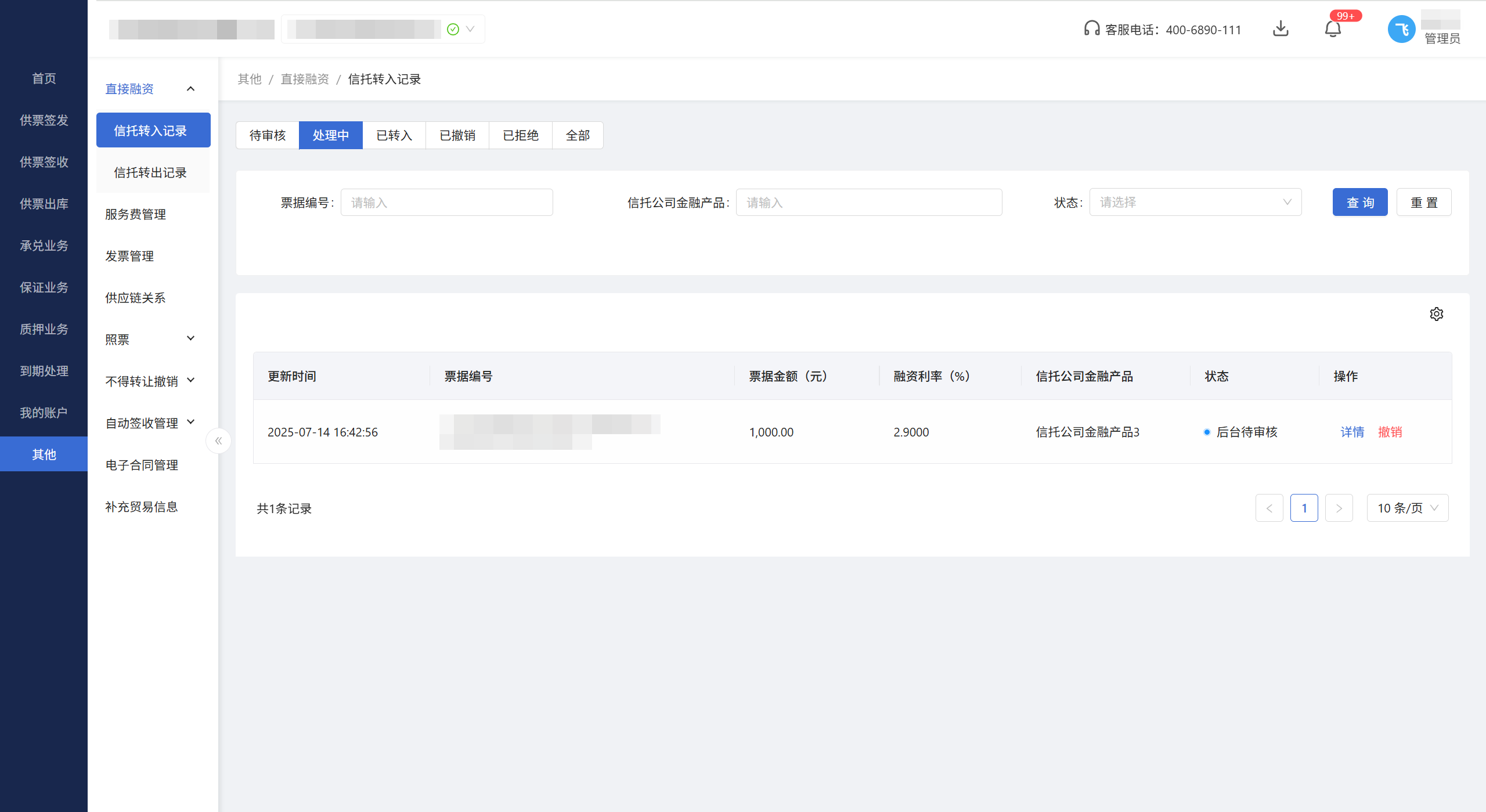Open the 状态 select dropdown
Viewport: 1486px width, 812px height.
pyautogui.click(x=1195, y=202)
